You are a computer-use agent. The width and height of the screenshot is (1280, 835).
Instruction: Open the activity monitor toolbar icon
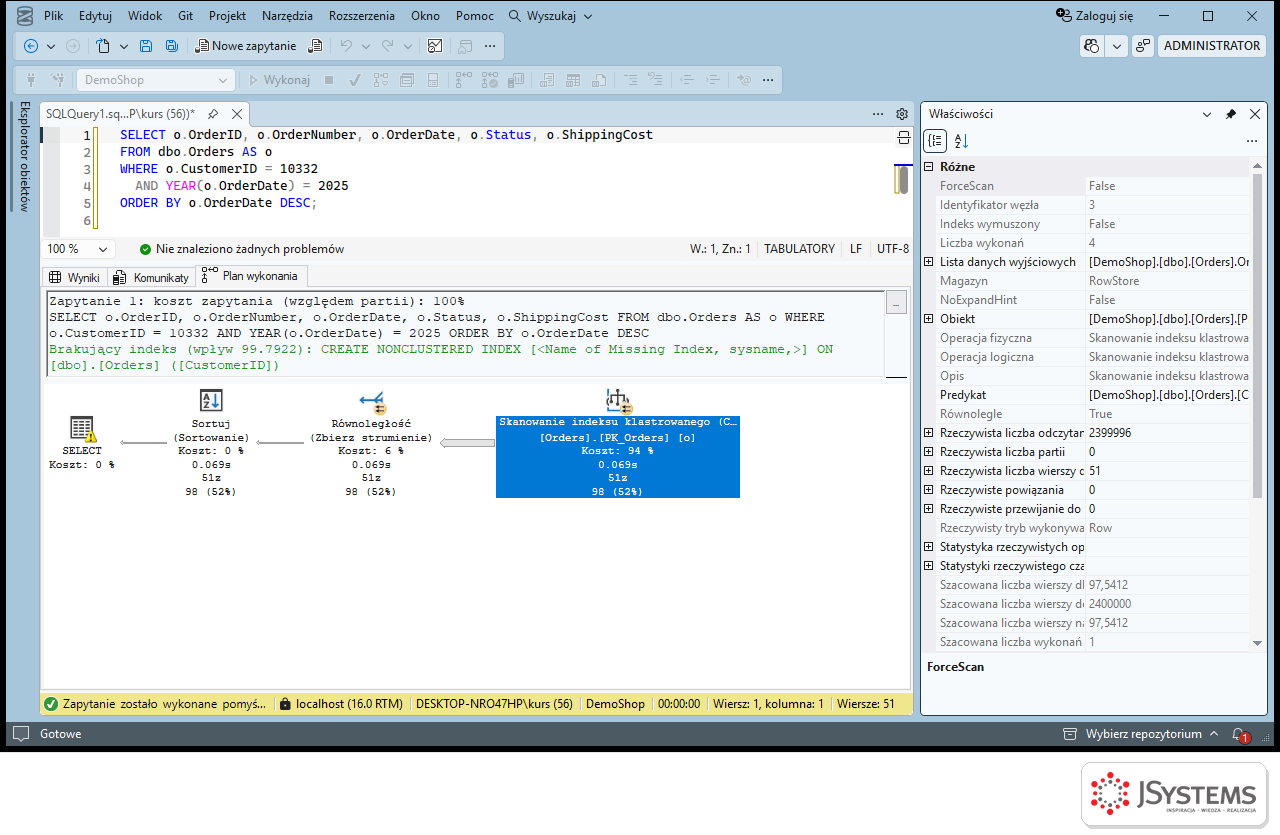click(435, 46)
